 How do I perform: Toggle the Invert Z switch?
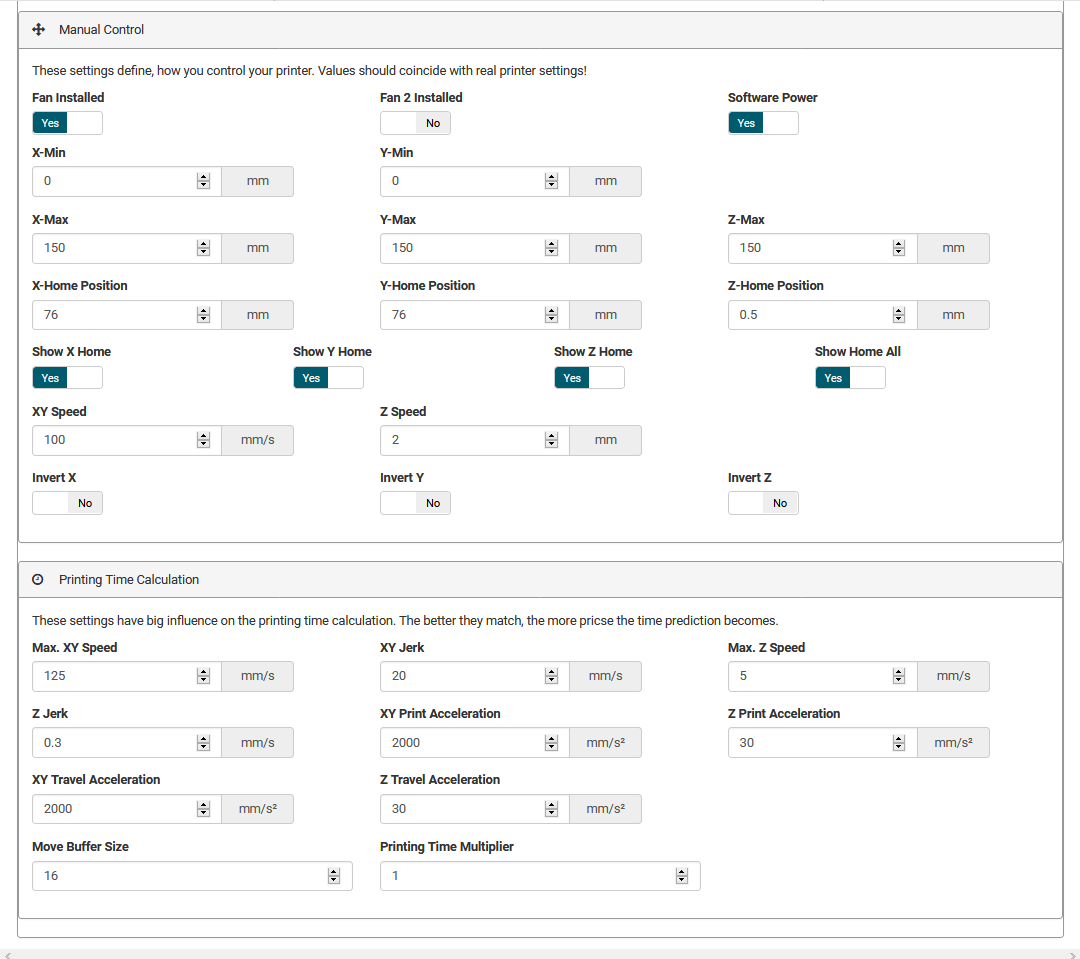coord(763,503)
